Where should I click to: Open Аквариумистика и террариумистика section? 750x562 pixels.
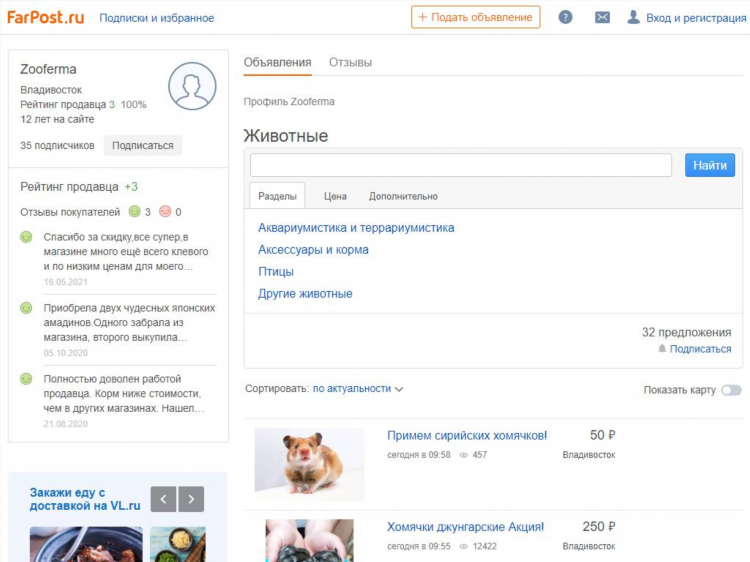(x=356, y=228)
